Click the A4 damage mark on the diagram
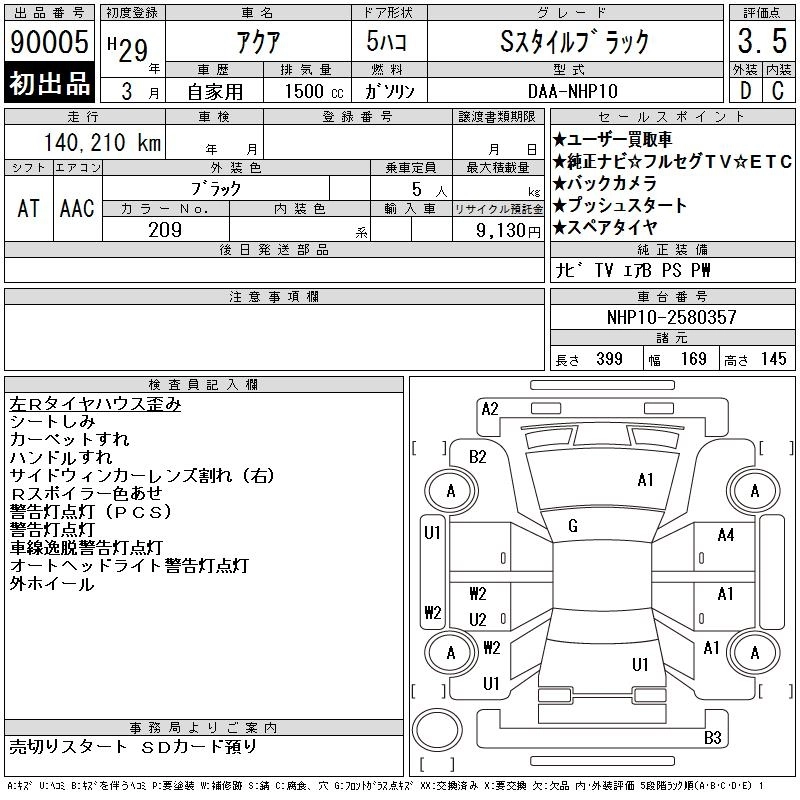Image resolution: width=800 pixels, height=800 pixels. pyautogui.click(x=726, y=535)
